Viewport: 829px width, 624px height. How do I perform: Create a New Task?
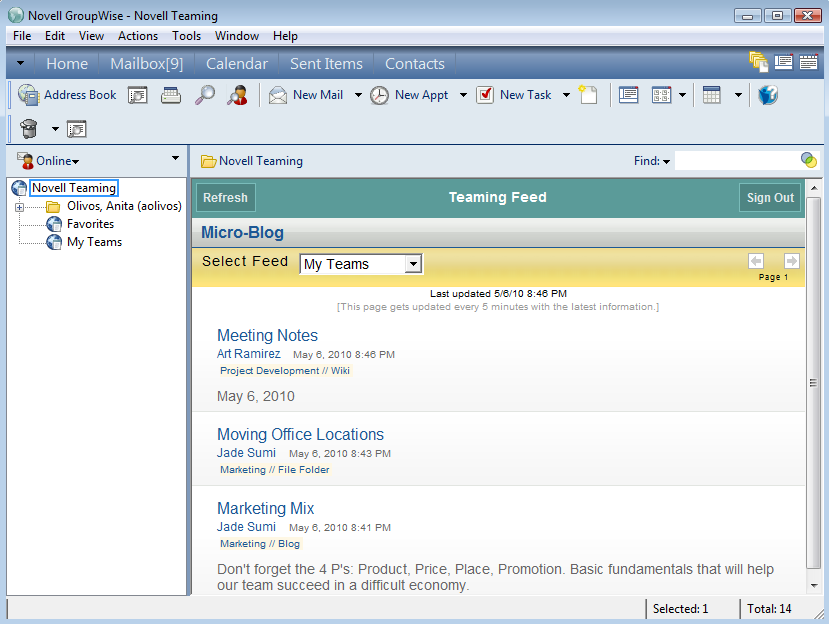[514, 95]
